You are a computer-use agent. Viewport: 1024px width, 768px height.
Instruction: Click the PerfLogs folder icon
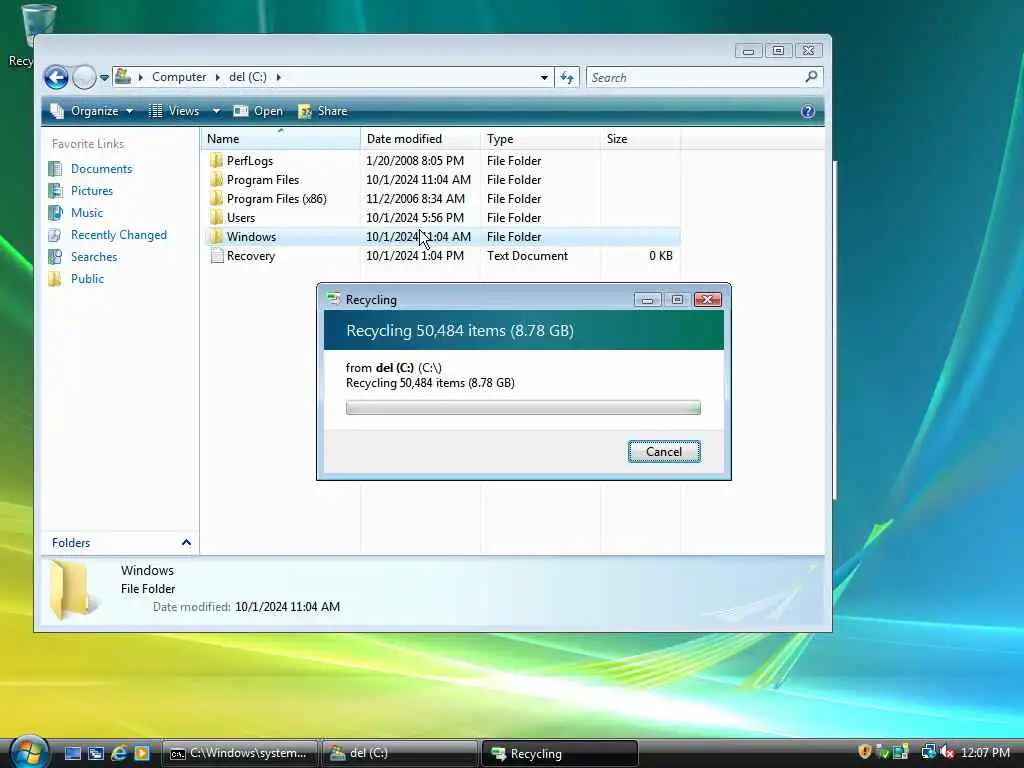pos(216,161)
